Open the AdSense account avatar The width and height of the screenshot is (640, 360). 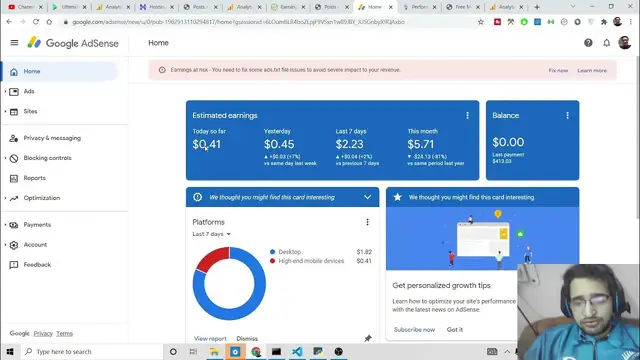(x=624, y=42)
